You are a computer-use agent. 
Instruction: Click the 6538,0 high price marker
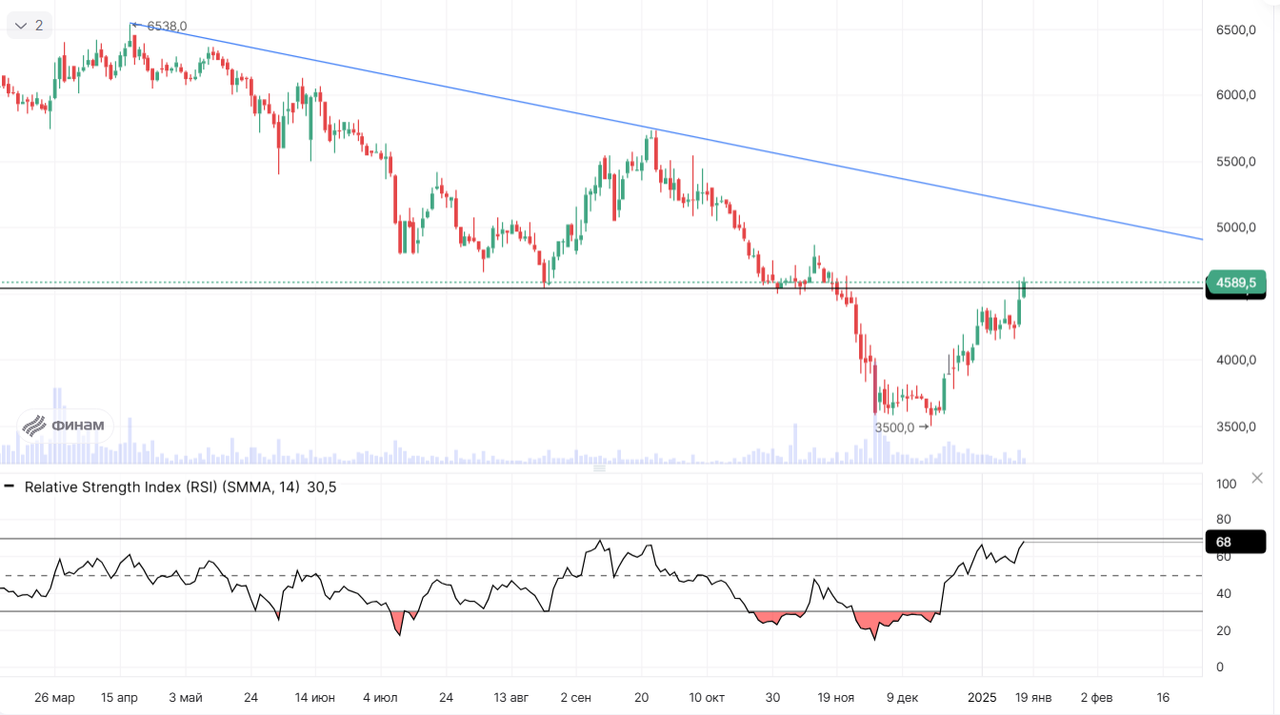coord(166,26)
